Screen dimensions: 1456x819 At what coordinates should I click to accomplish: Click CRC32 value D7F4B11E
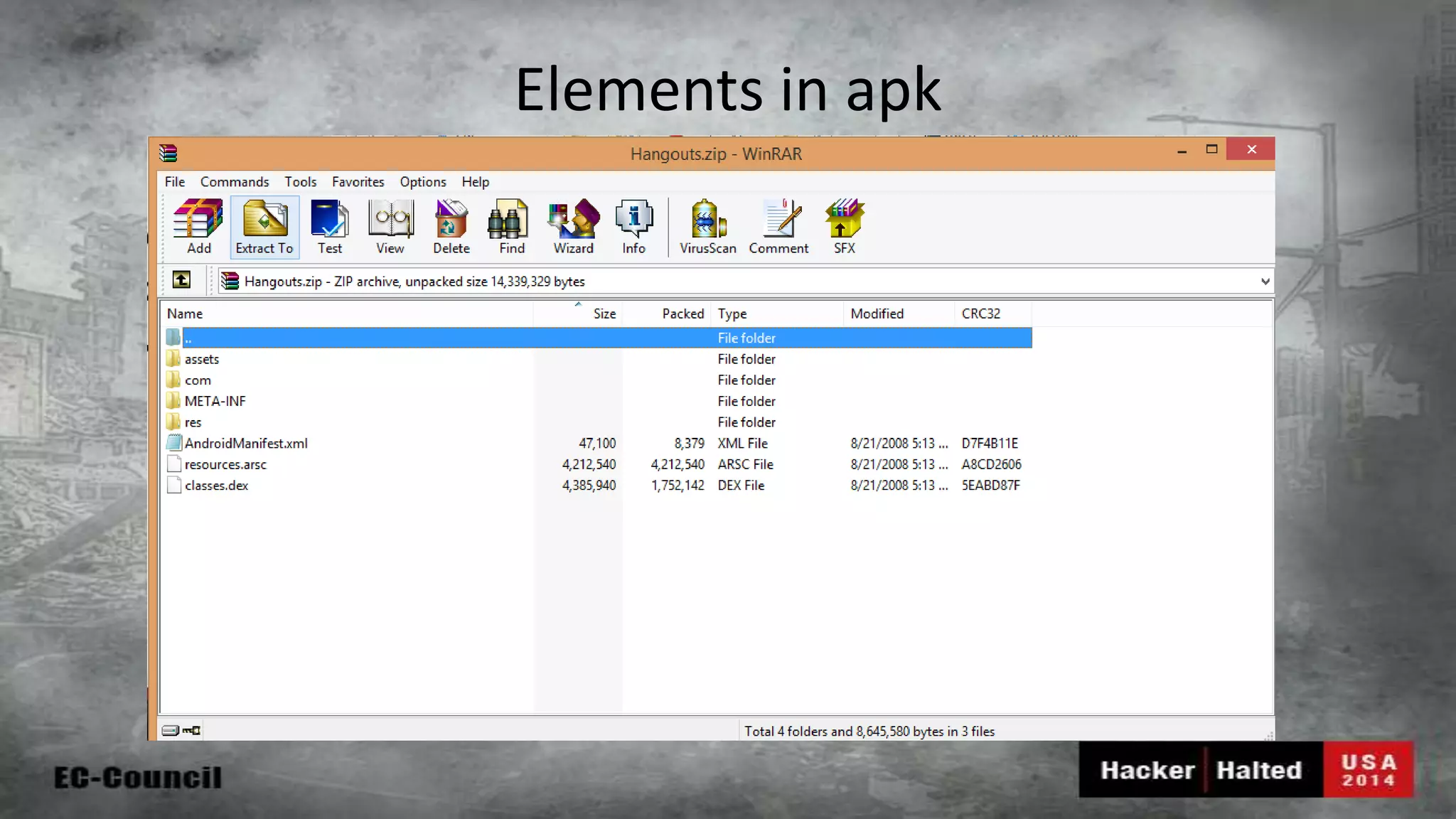tap(990, 443)
